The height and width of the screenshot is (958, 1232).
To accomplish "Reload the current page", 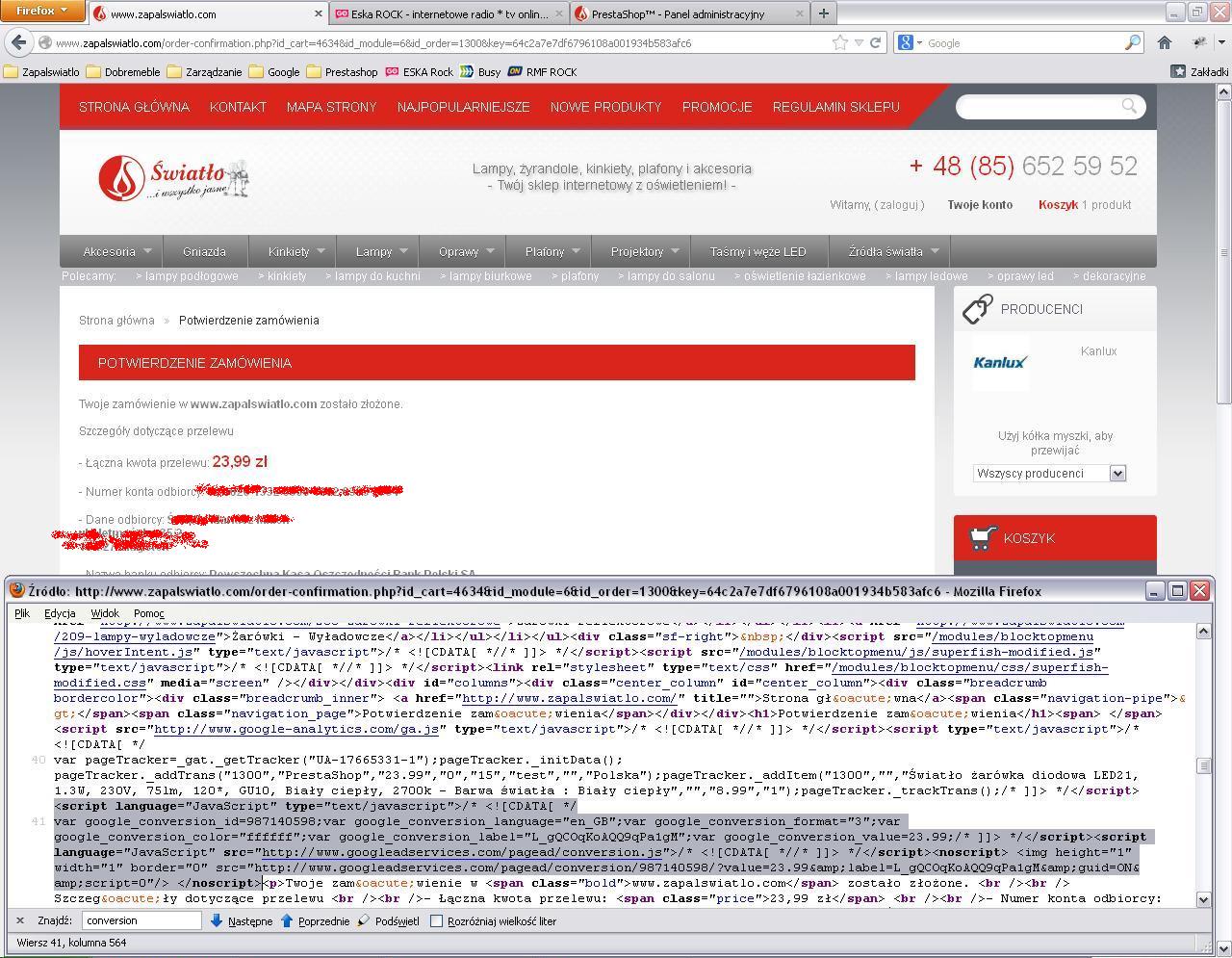I will point(875,42).
